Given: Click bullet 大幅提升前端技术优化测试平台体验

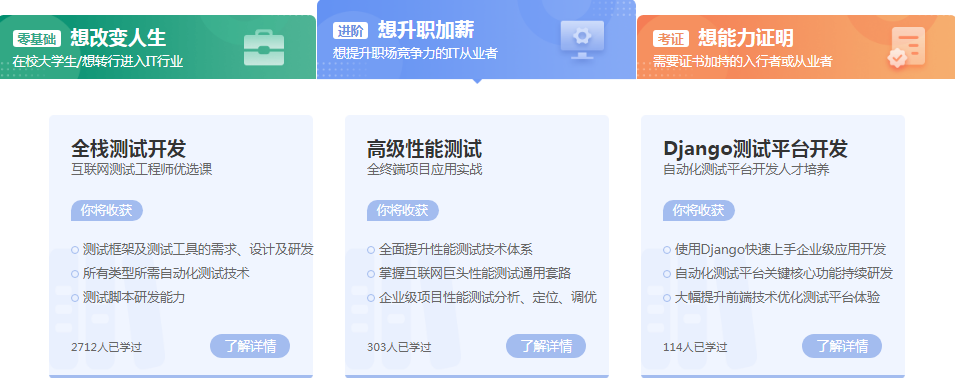Looking at the screenshot, I should [777, 298].
